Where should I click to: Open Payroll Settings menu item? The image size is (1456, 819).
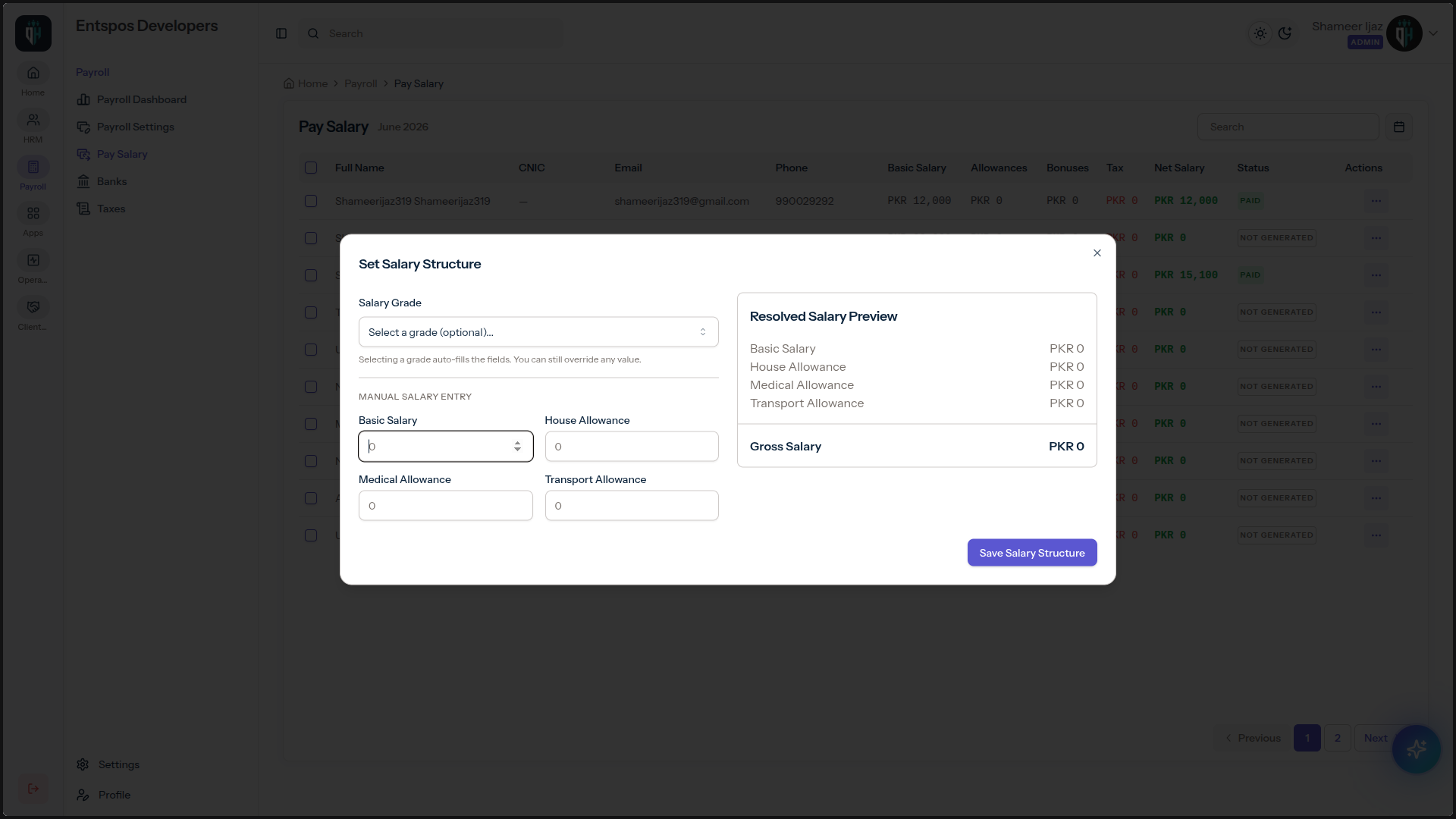pyautogui.click(x=135, y=127)
